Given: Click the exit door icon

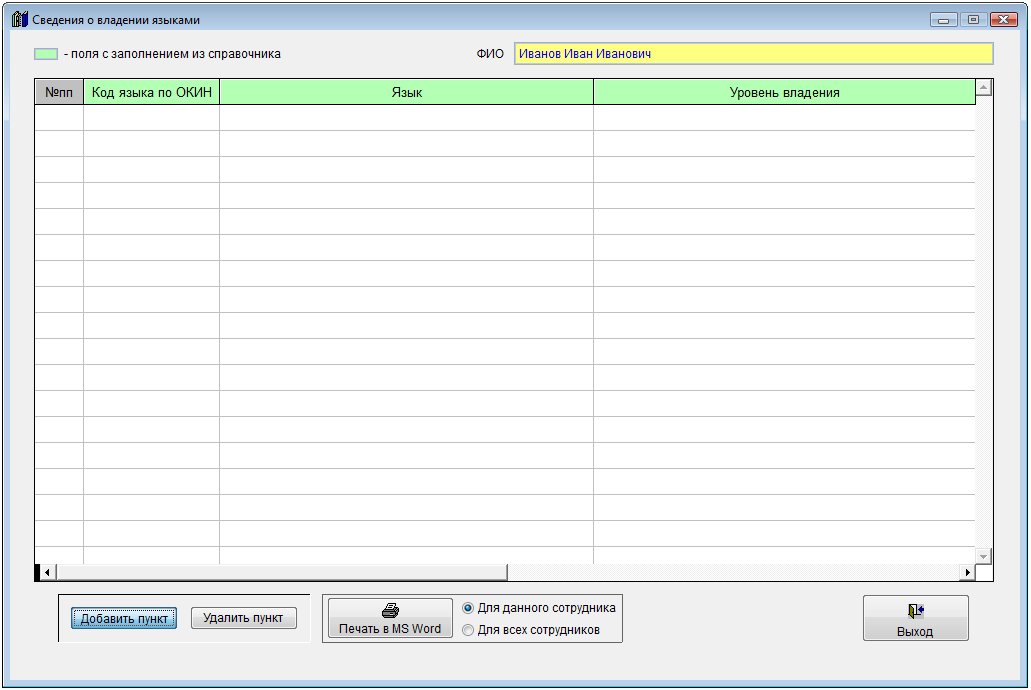Looking at the screenshot, I should pyautogui.click(x=915, y=611).
